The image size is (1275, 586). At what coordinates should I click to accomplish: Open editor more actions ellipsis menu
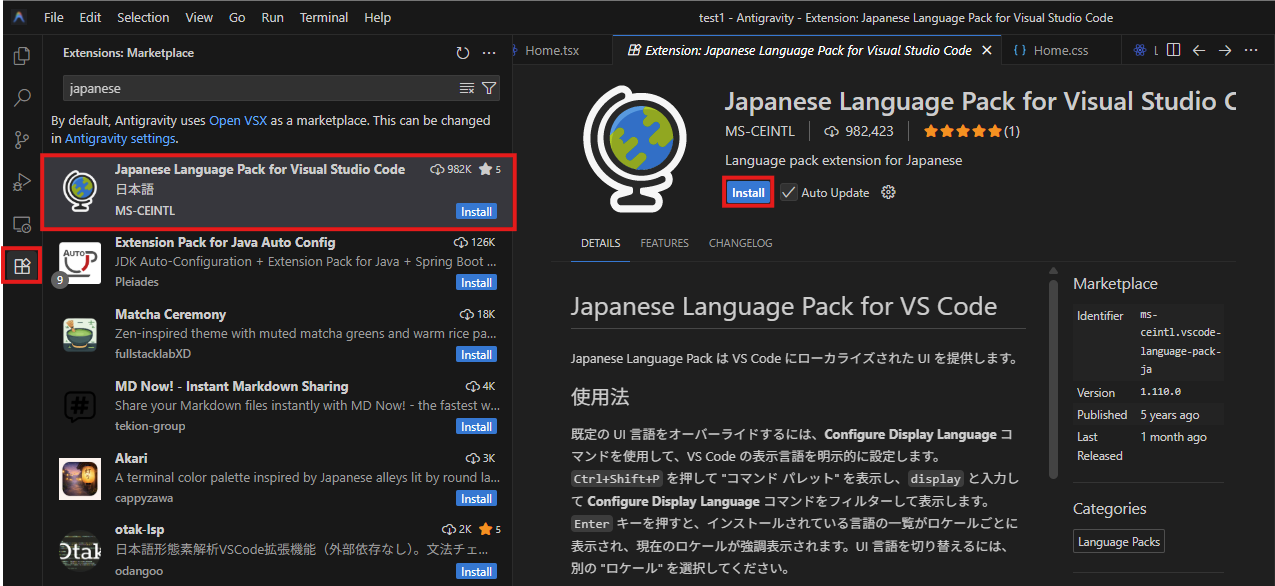(1251, 50)
